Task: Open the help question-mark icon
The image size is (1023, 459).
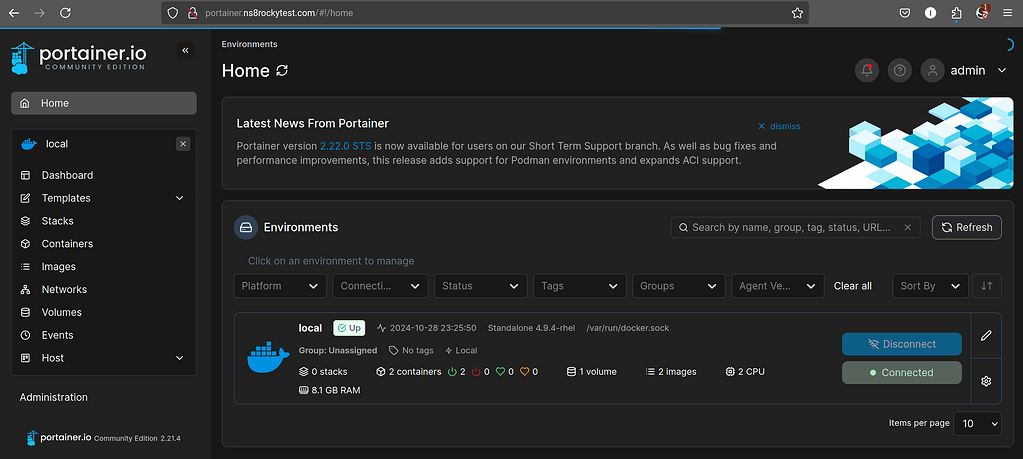Action: (900, 70)
